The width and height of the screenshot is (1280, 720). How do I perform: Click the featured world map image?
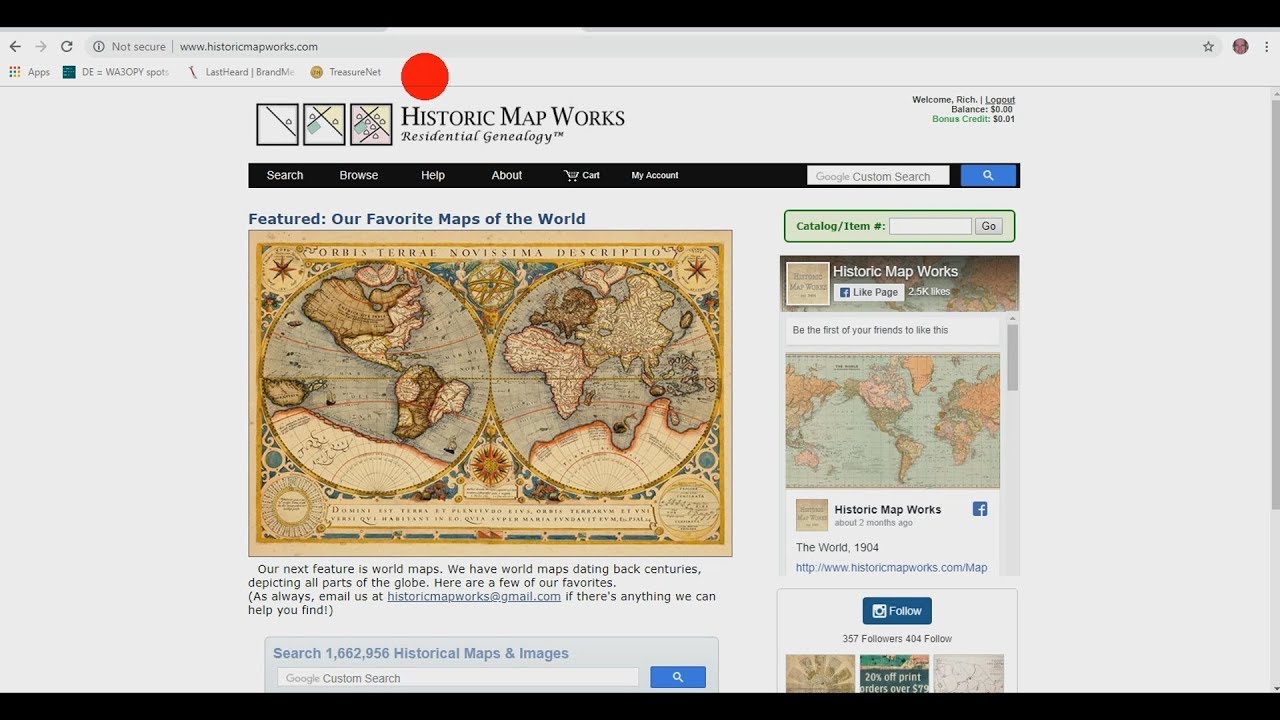(490, 393)
